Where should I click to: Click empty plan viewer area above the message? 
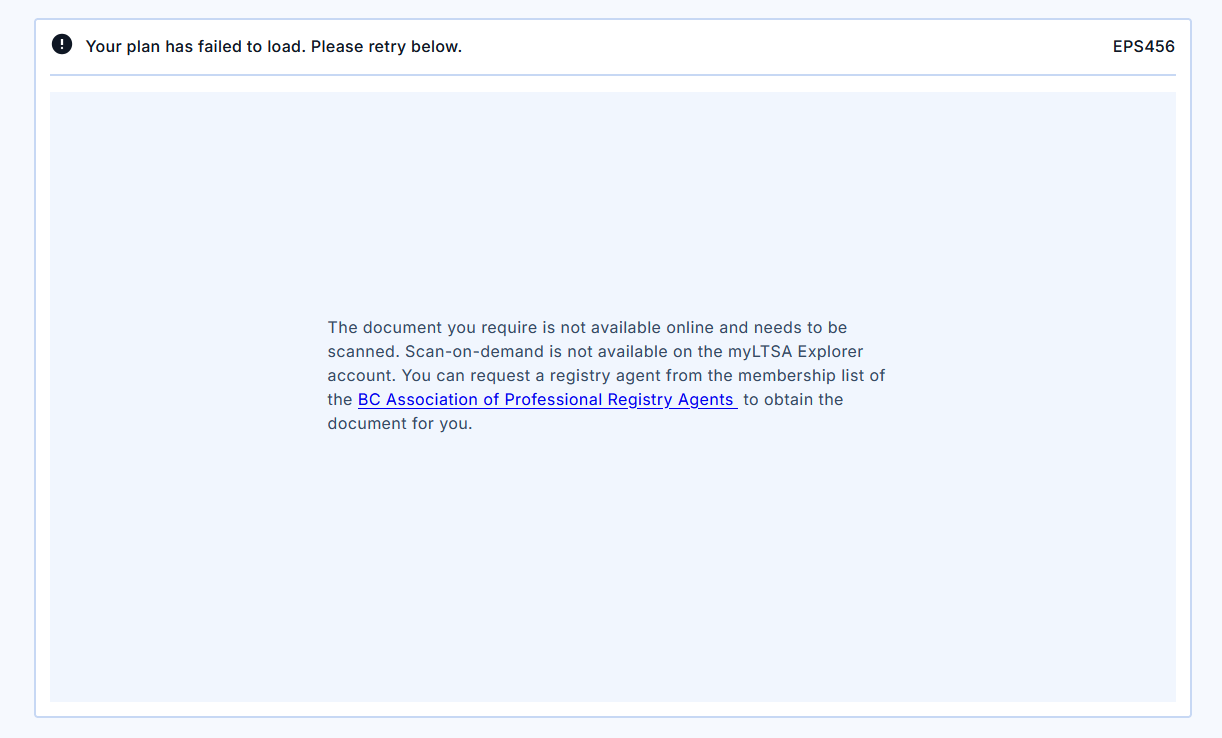612,200
